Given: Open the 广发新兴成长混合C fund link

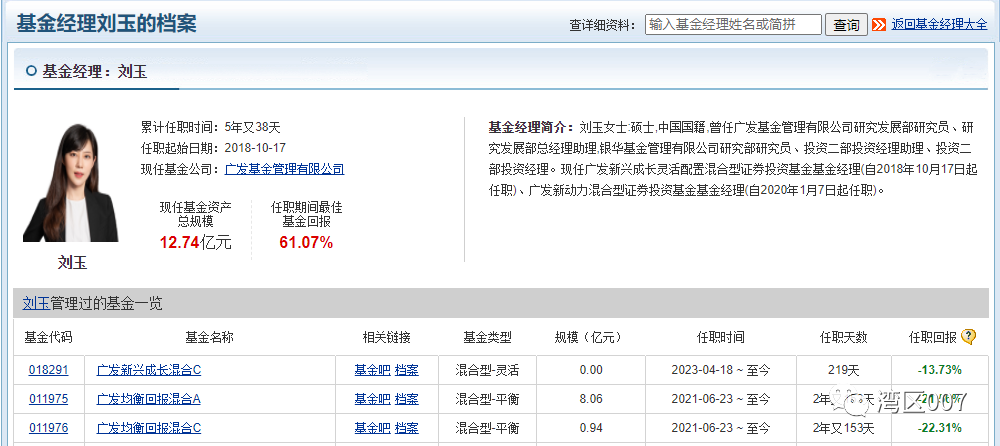Looking at the screenshot, I should coord(149,370).
